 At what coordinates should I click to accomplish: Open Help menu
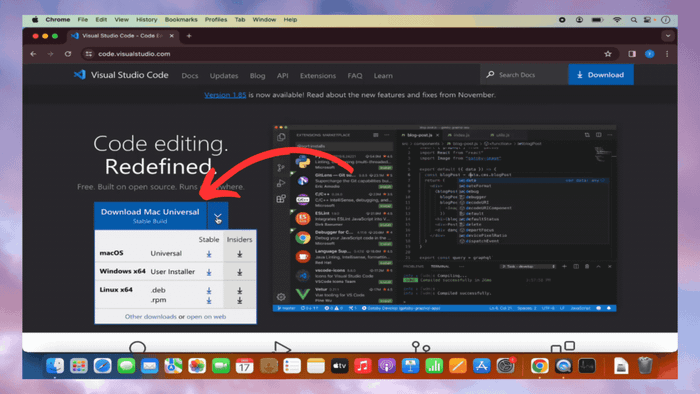[290, 20]
